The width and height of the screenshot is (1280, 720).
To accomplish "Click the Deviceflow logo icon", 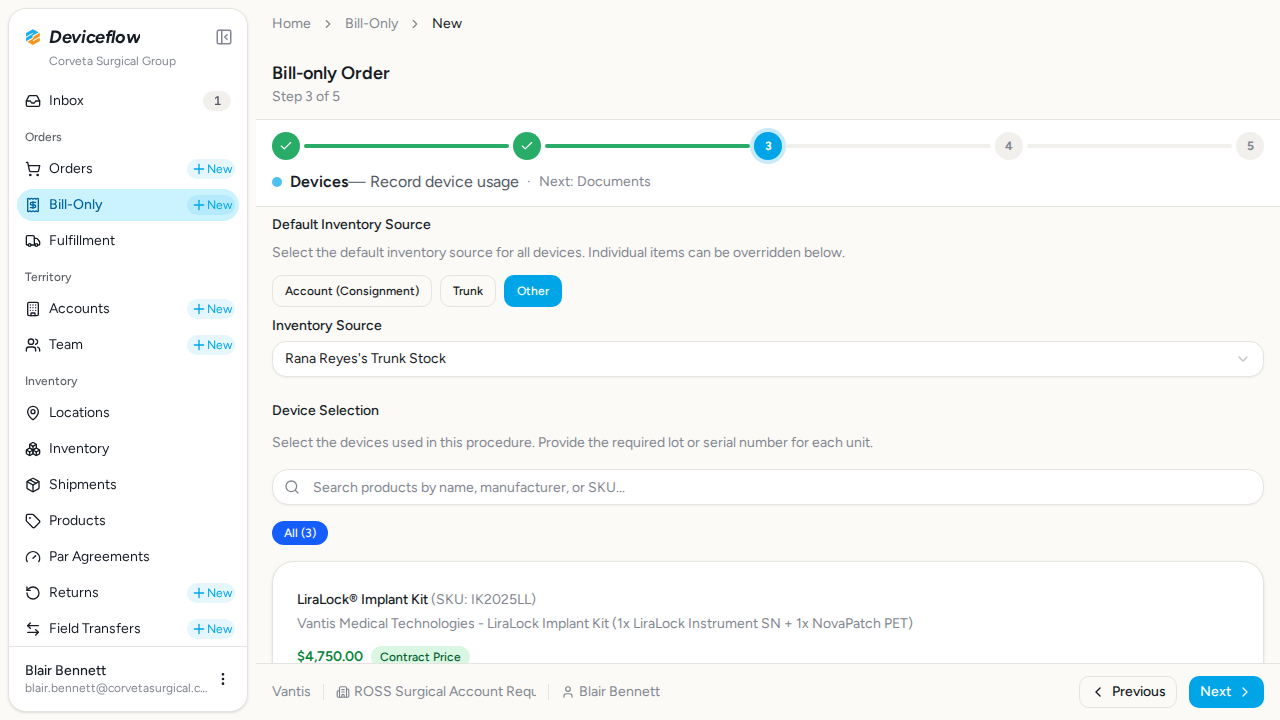I will pos(33,37).
